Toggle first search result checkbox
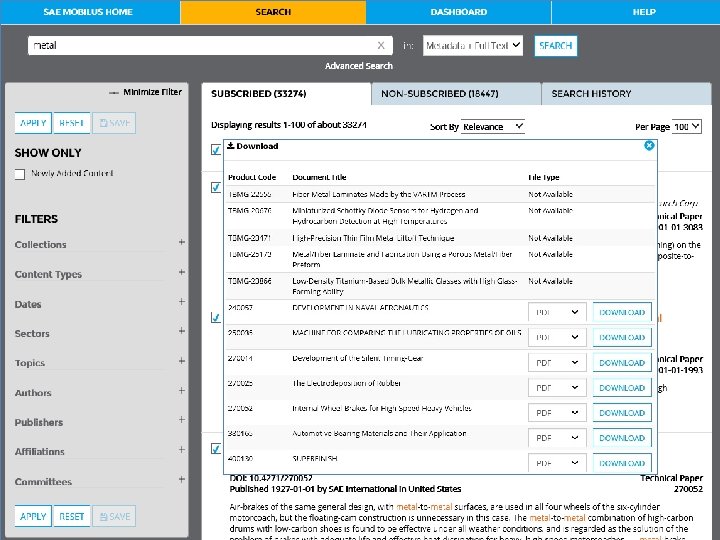The image size is (720, 540). coord(216,187)
